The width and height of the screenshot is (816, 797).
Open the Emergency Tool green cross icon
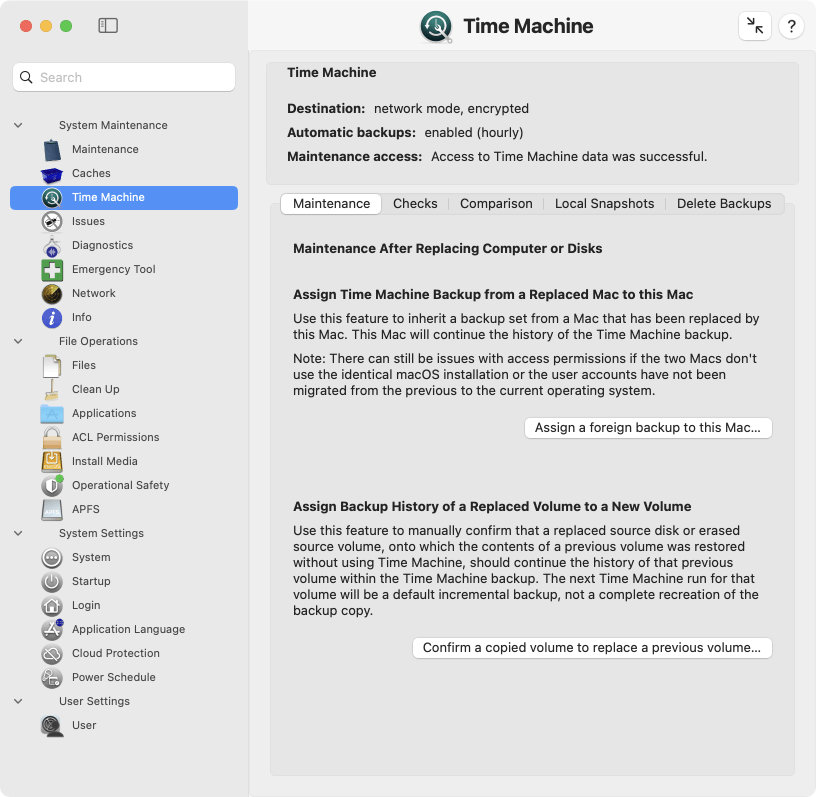[52, 270]
